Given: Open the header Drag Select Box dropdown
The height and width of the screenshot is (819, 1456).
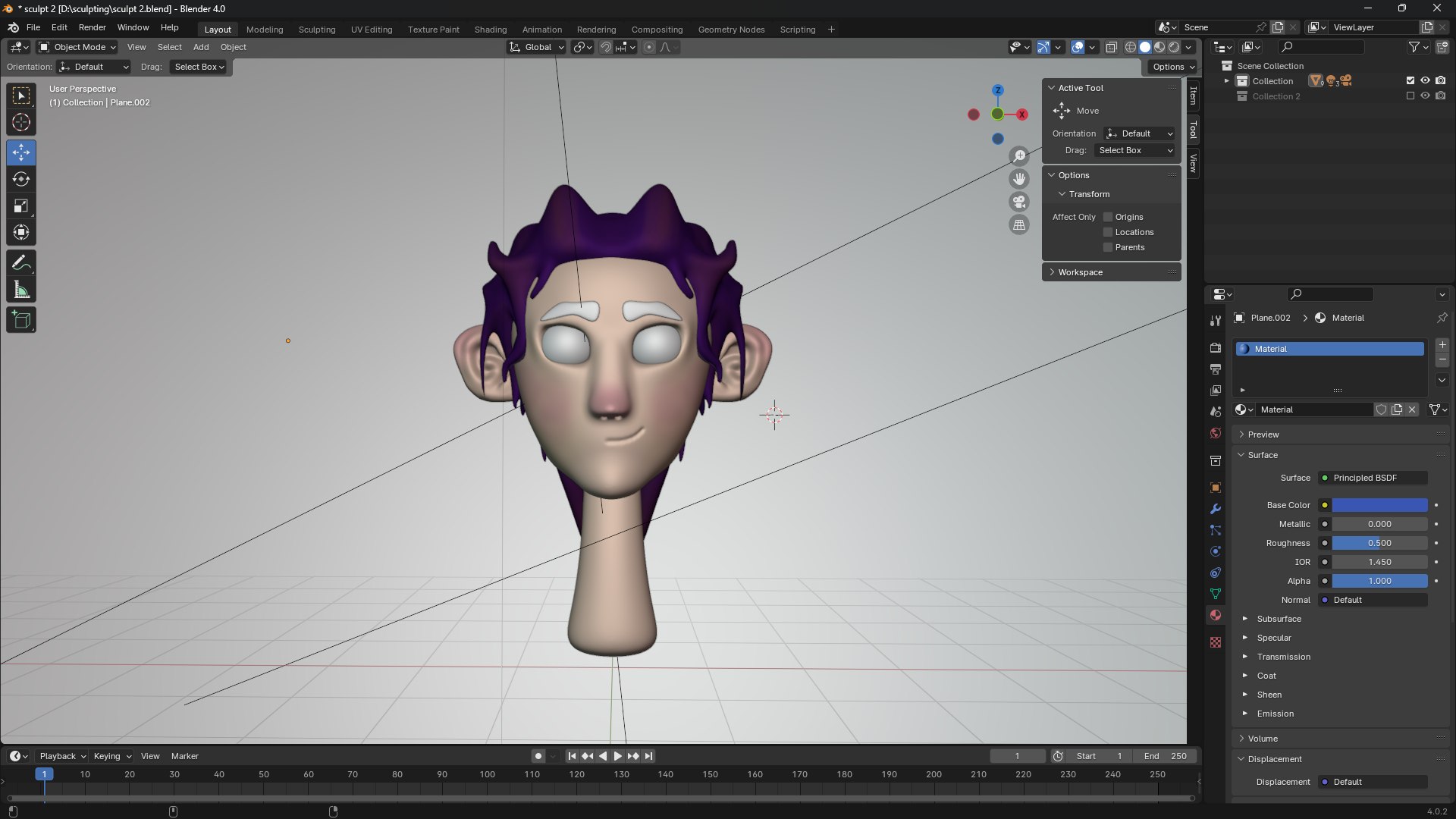Looking at the screenshot, I should [199, 67].
